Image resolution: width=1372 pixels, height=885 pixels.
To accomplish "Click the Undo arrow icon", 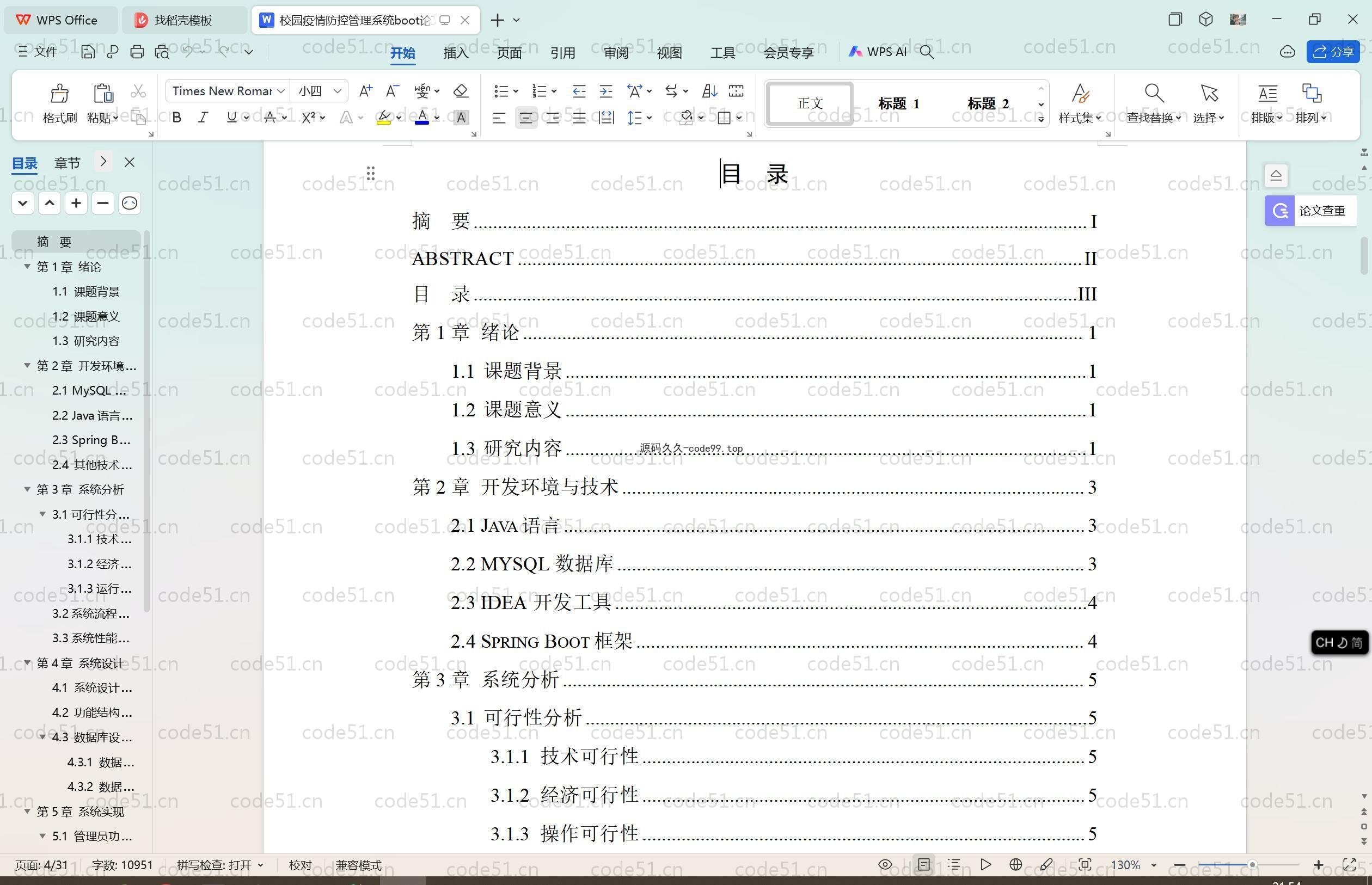I will point(188,51).
